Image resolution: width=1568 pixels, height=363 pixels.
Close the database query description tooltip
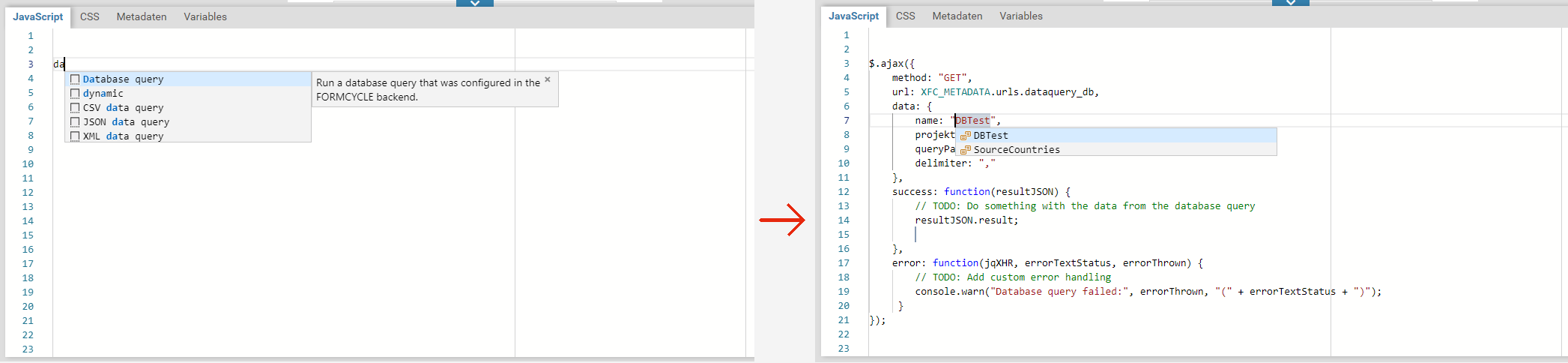pyautogui.click(x=548, y=79)
